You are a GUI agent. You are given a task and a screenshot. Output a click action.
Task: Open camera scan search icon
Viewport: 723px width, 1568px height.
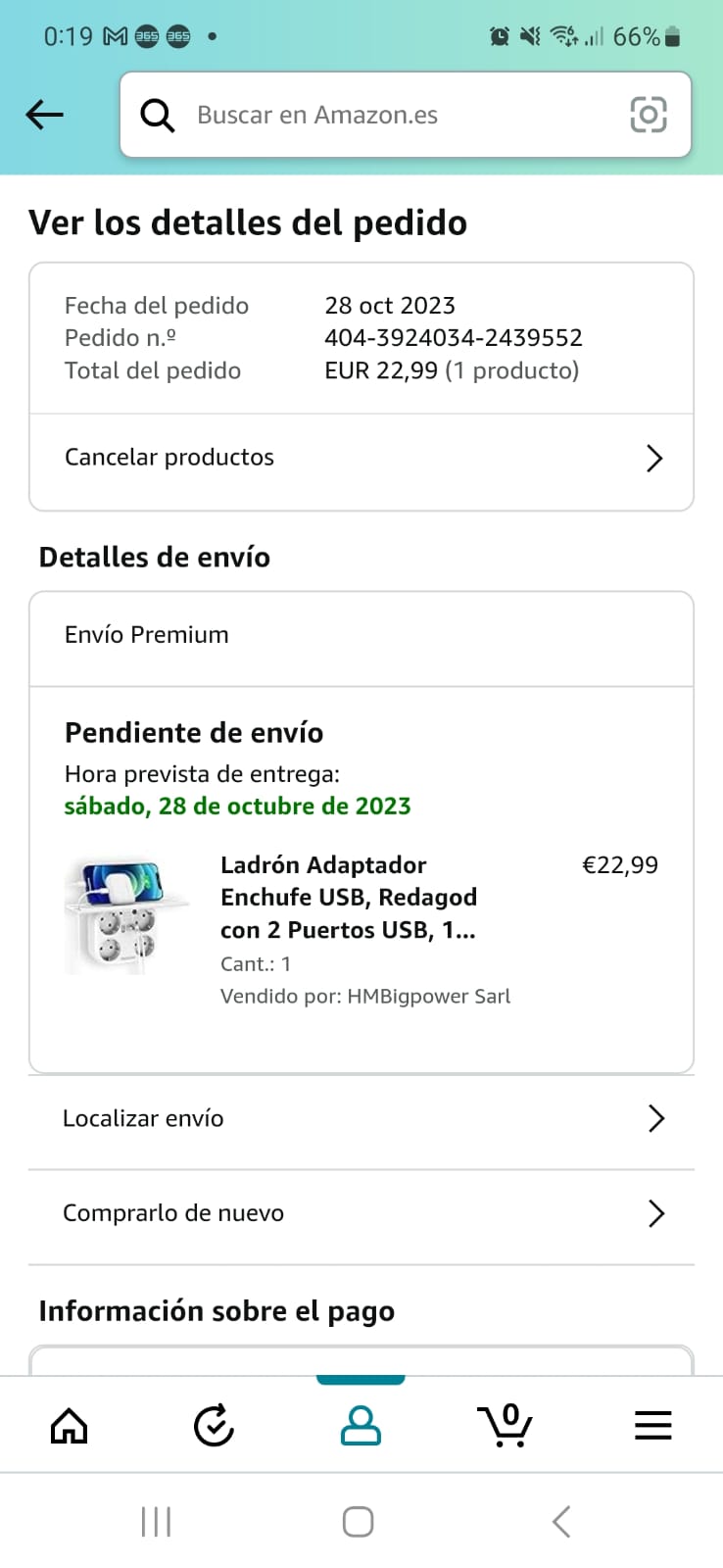coord(648,115)
